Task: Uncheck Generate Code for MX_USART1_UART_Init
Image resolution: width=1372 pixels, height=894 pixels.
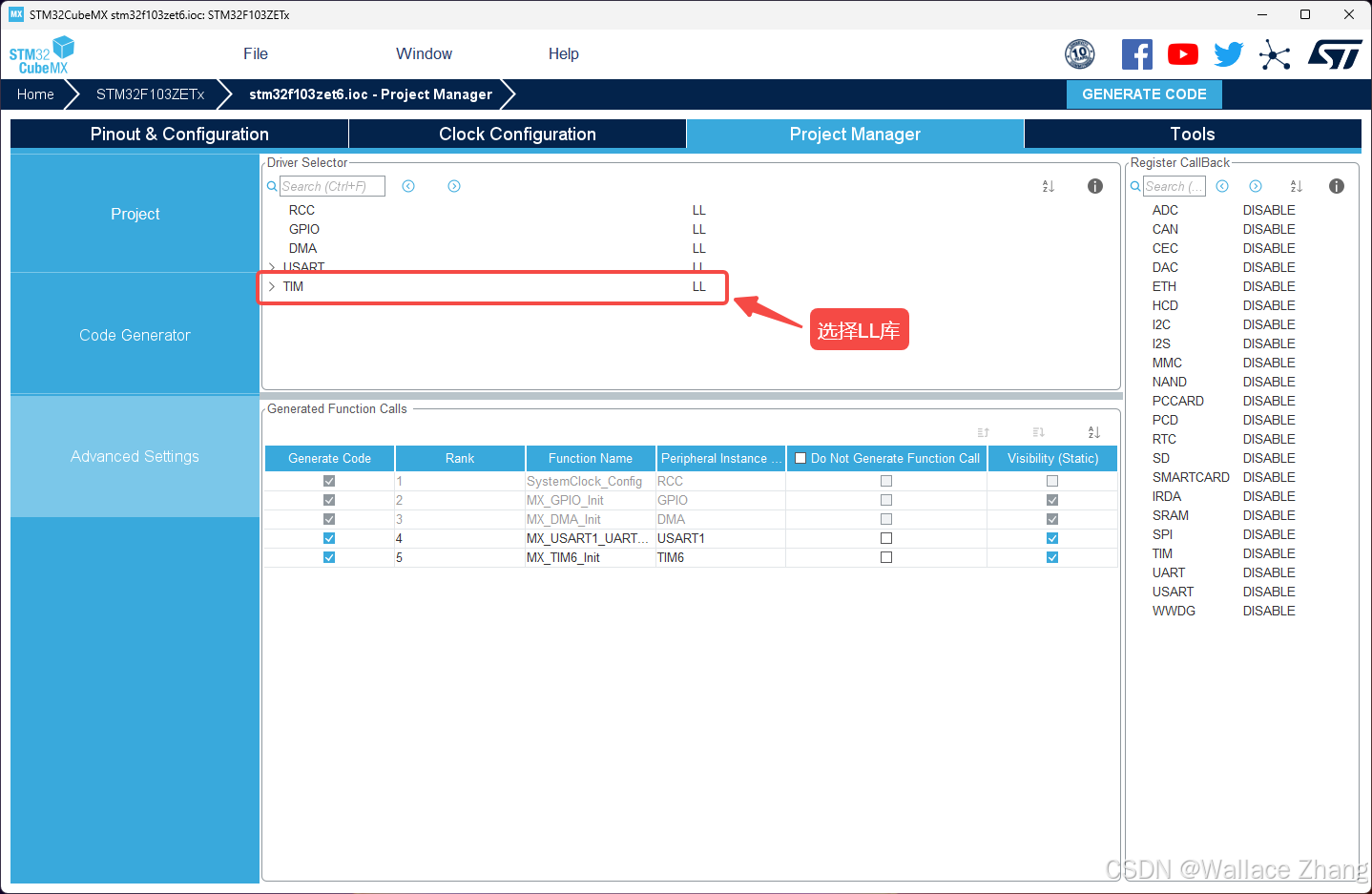Action: (x=329, y=538)
